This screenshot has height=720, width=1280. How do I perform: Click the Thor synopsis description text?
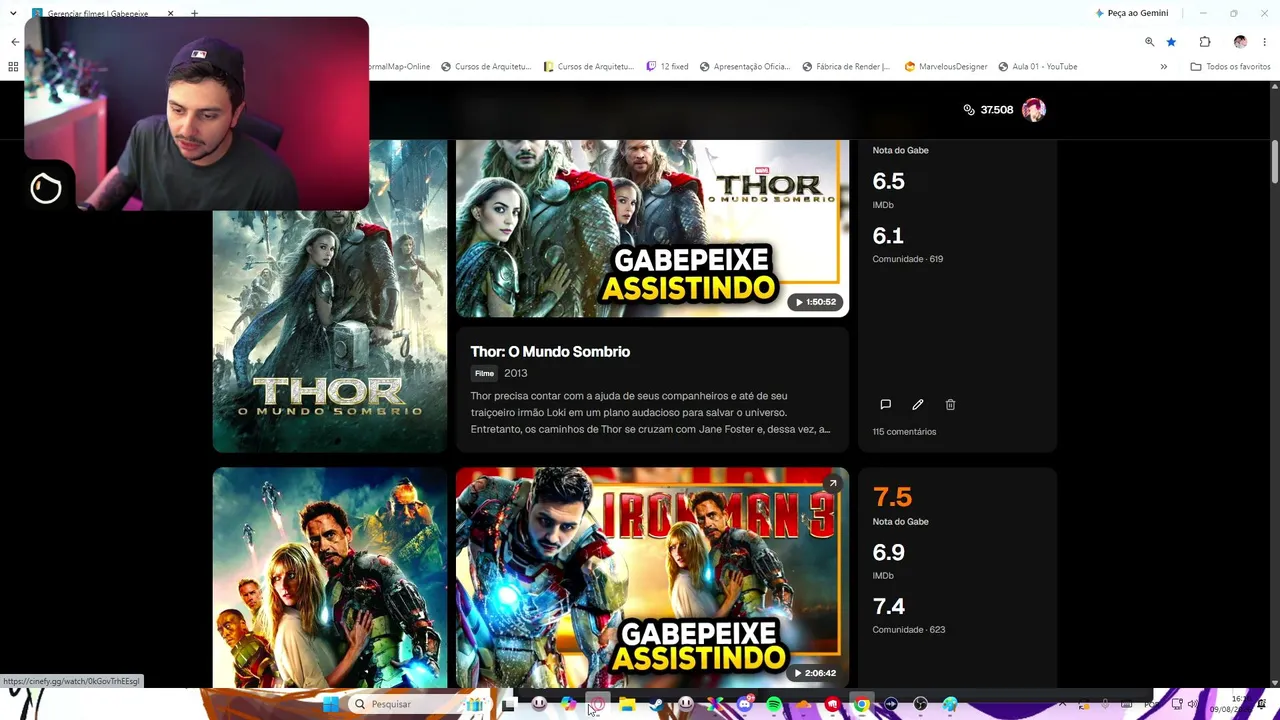[x=651, y=413]
